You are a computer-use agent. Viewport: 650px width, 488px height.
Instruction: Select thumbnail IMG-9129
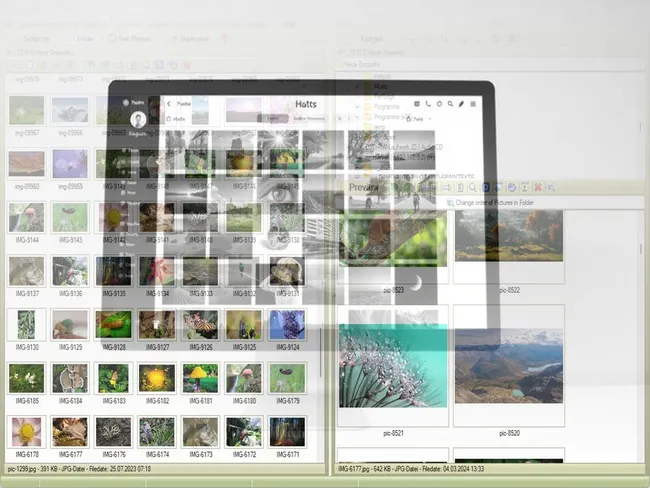pyautogui.click(x=70, y=325)
